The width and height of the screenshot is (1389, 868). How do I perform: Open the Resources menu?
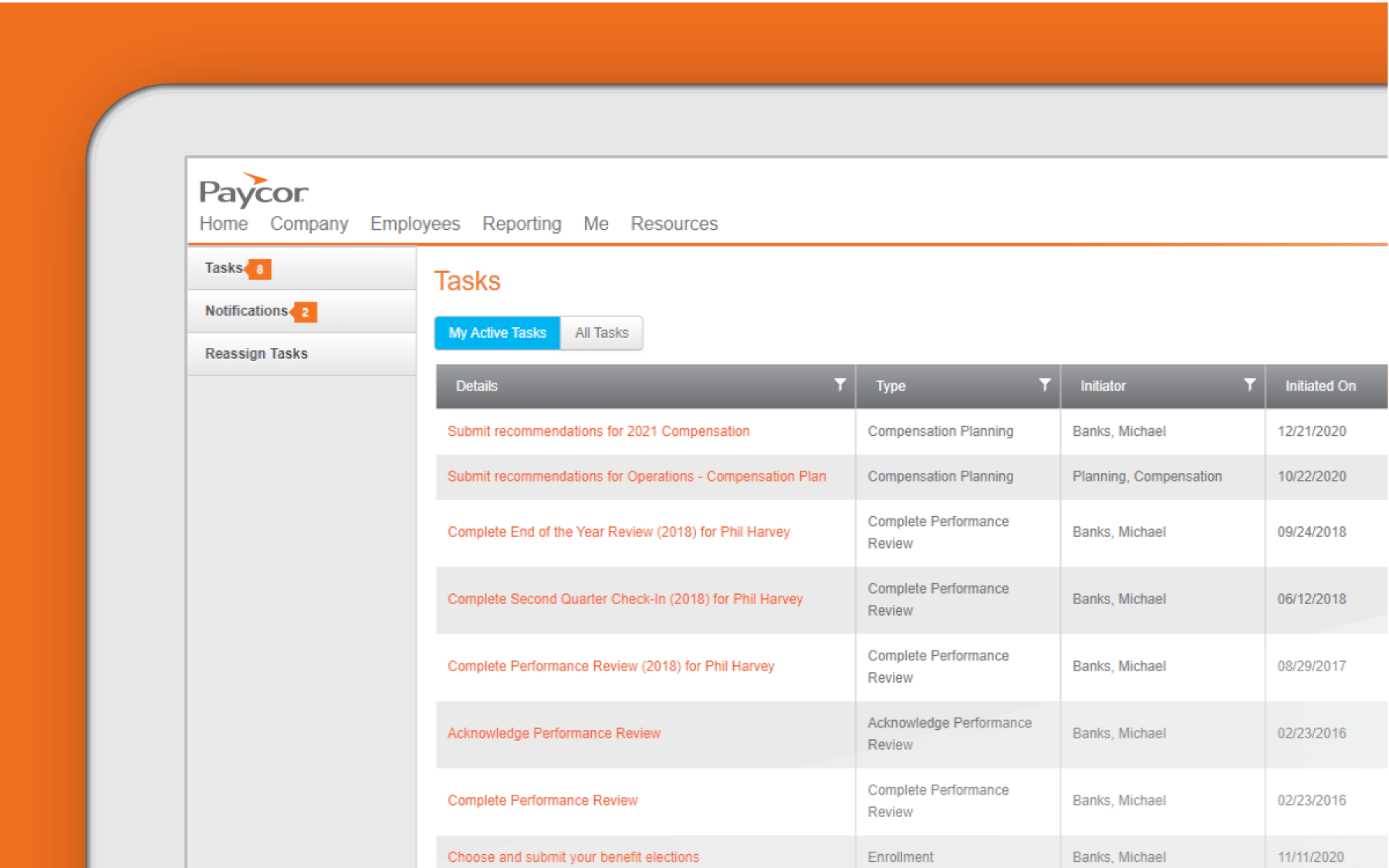point(674,224)
